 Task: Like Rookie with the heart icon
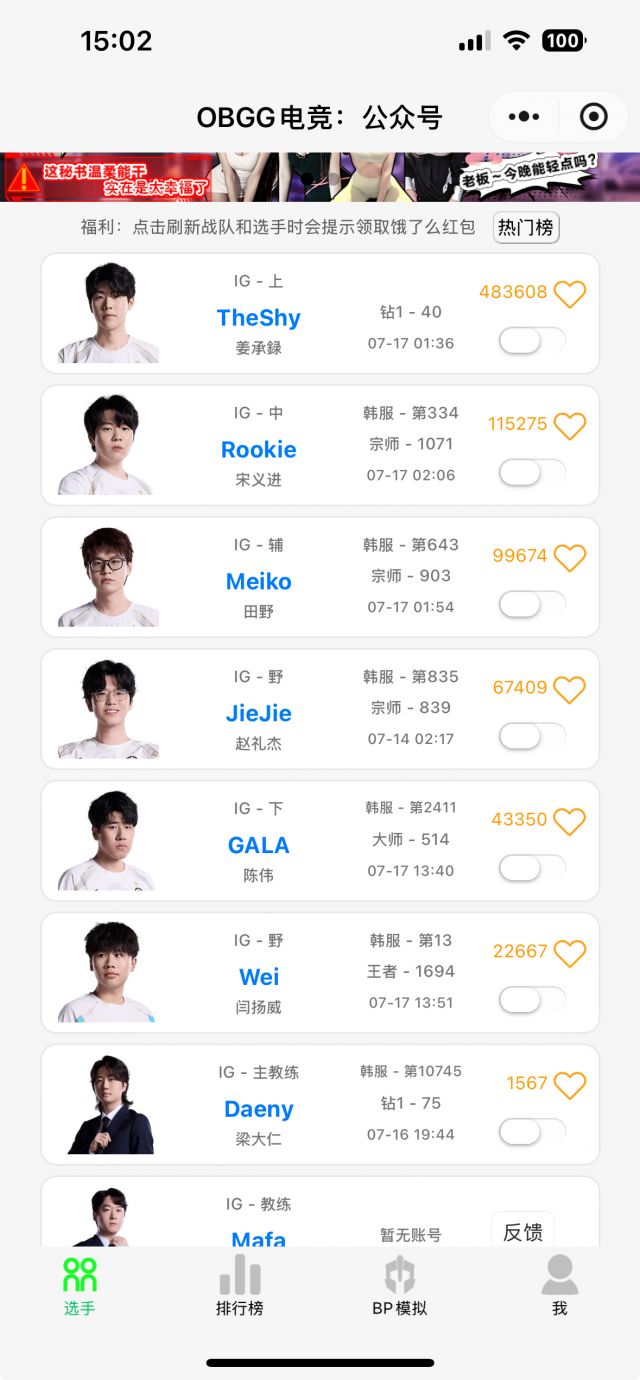(x=570, y=426)
